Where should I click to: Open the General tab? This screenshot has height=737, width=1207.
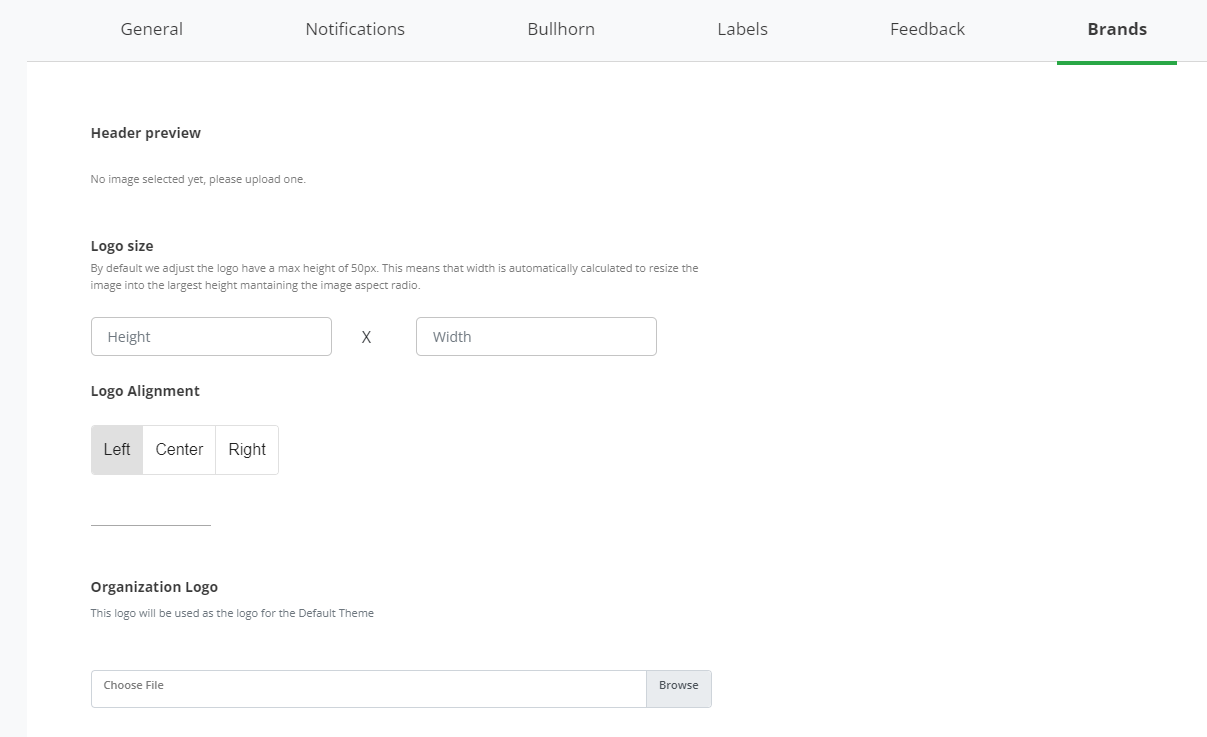pos(152,30)
